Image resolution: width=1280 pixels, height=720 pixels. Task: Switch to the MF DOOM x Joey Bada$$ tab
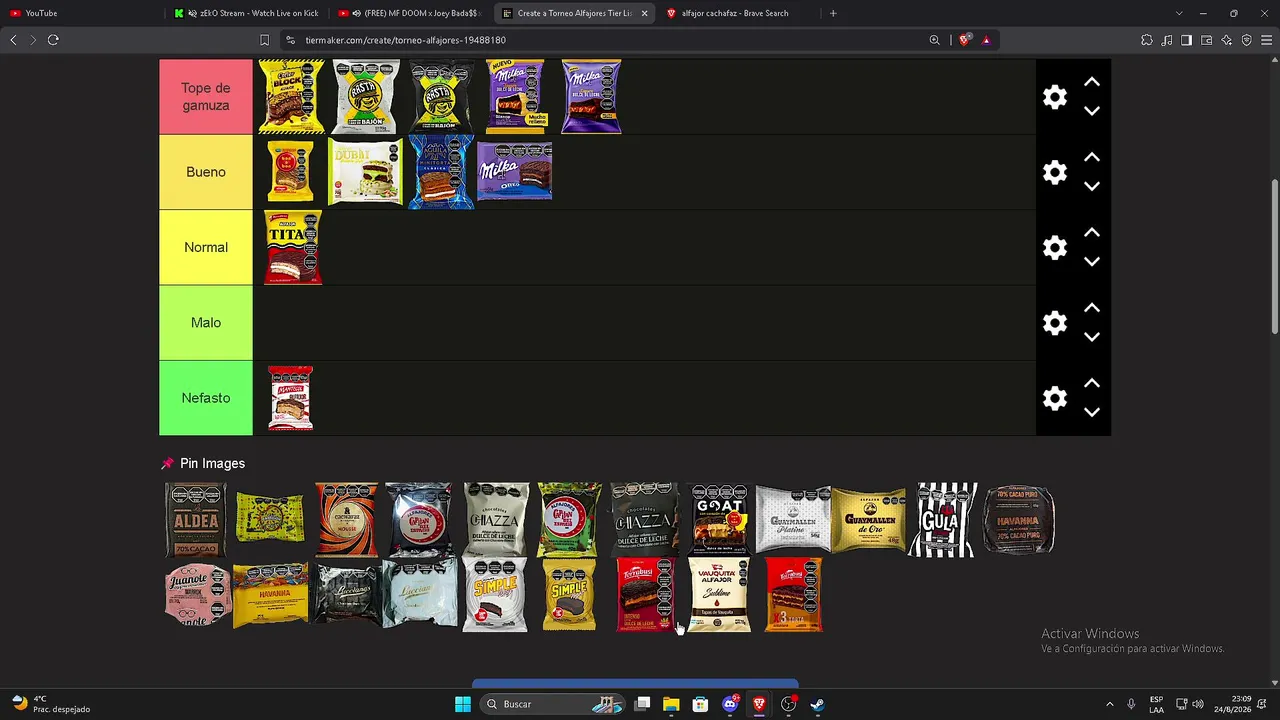coord(410,13)
